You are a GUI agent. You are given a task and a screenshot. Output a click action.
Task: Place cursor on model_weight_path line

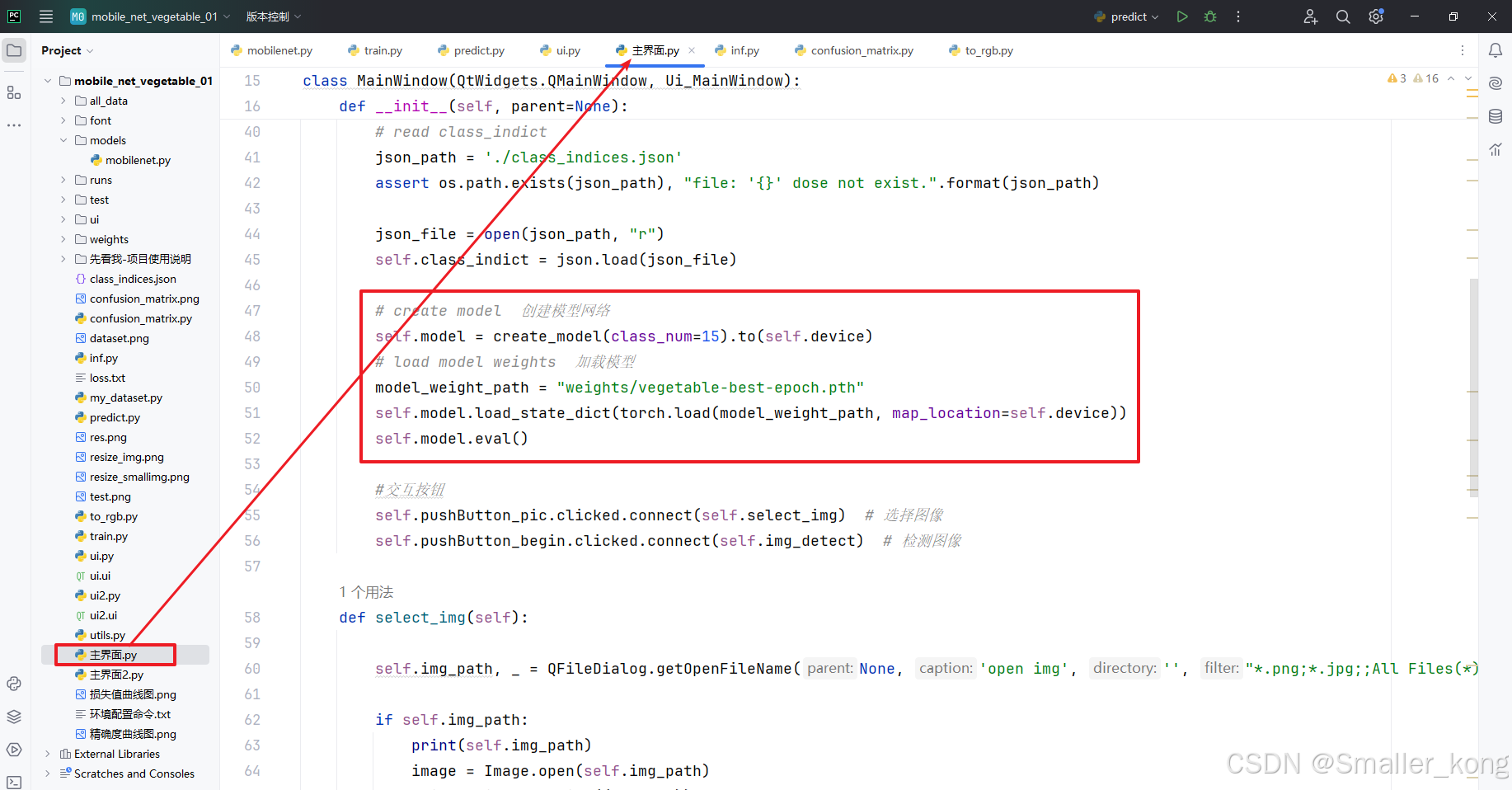point(619,388)
